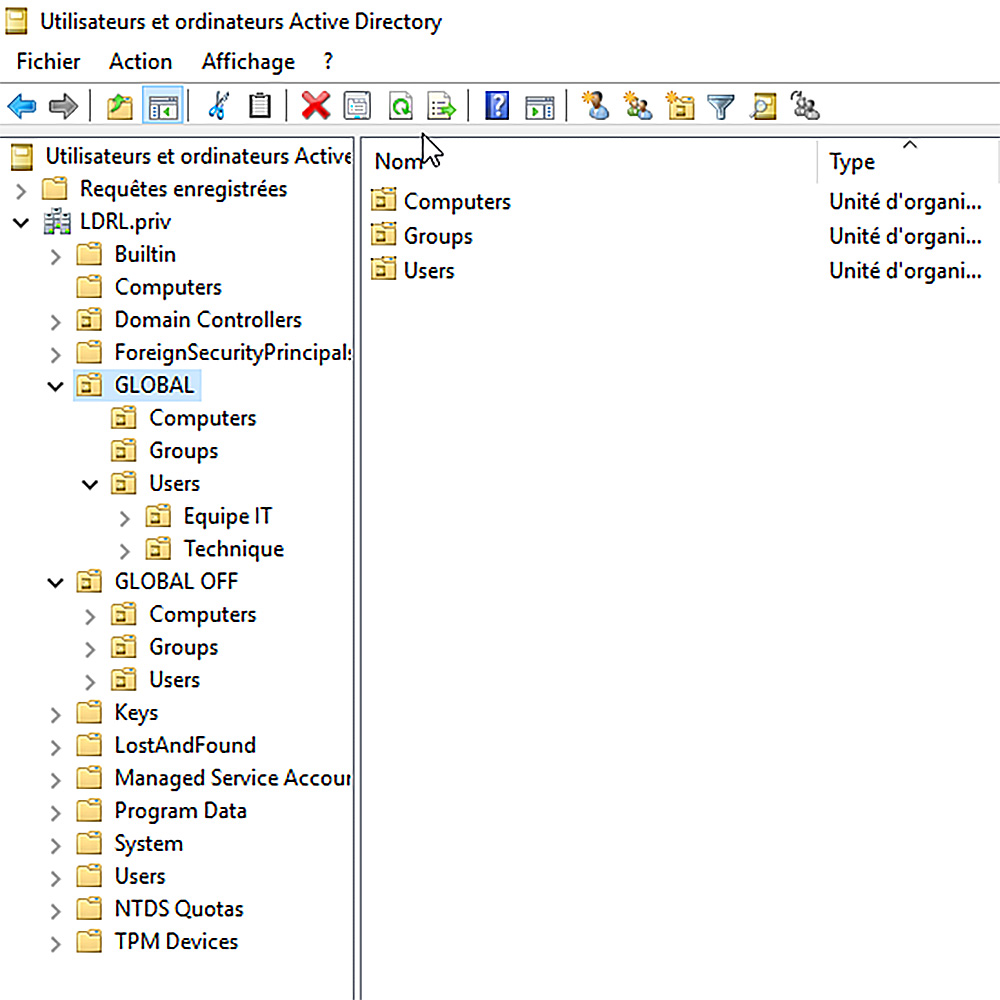Select the Users tree item below System
Image resolution: width=1000 pixels, height=1000 pixels.
(140, 876)
